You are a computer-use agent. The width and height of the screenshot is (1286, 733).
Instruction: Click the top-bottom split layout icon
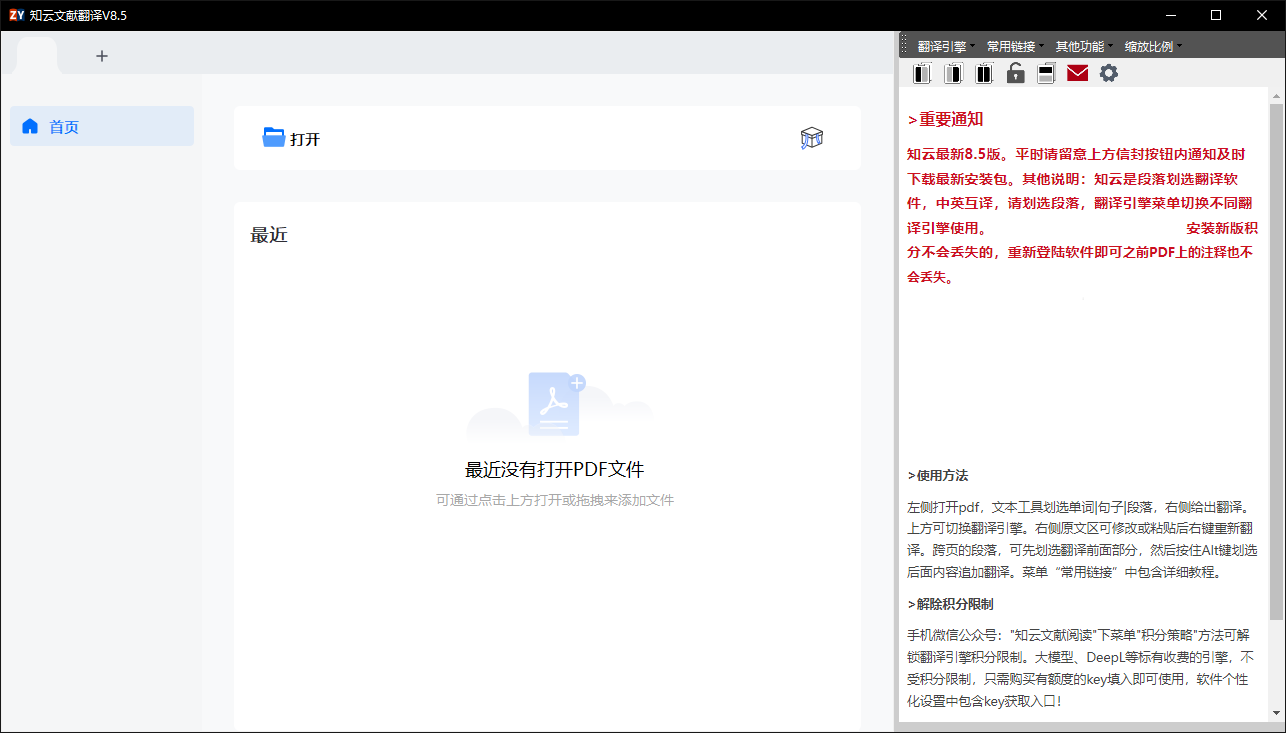(x=1046, y=73)
